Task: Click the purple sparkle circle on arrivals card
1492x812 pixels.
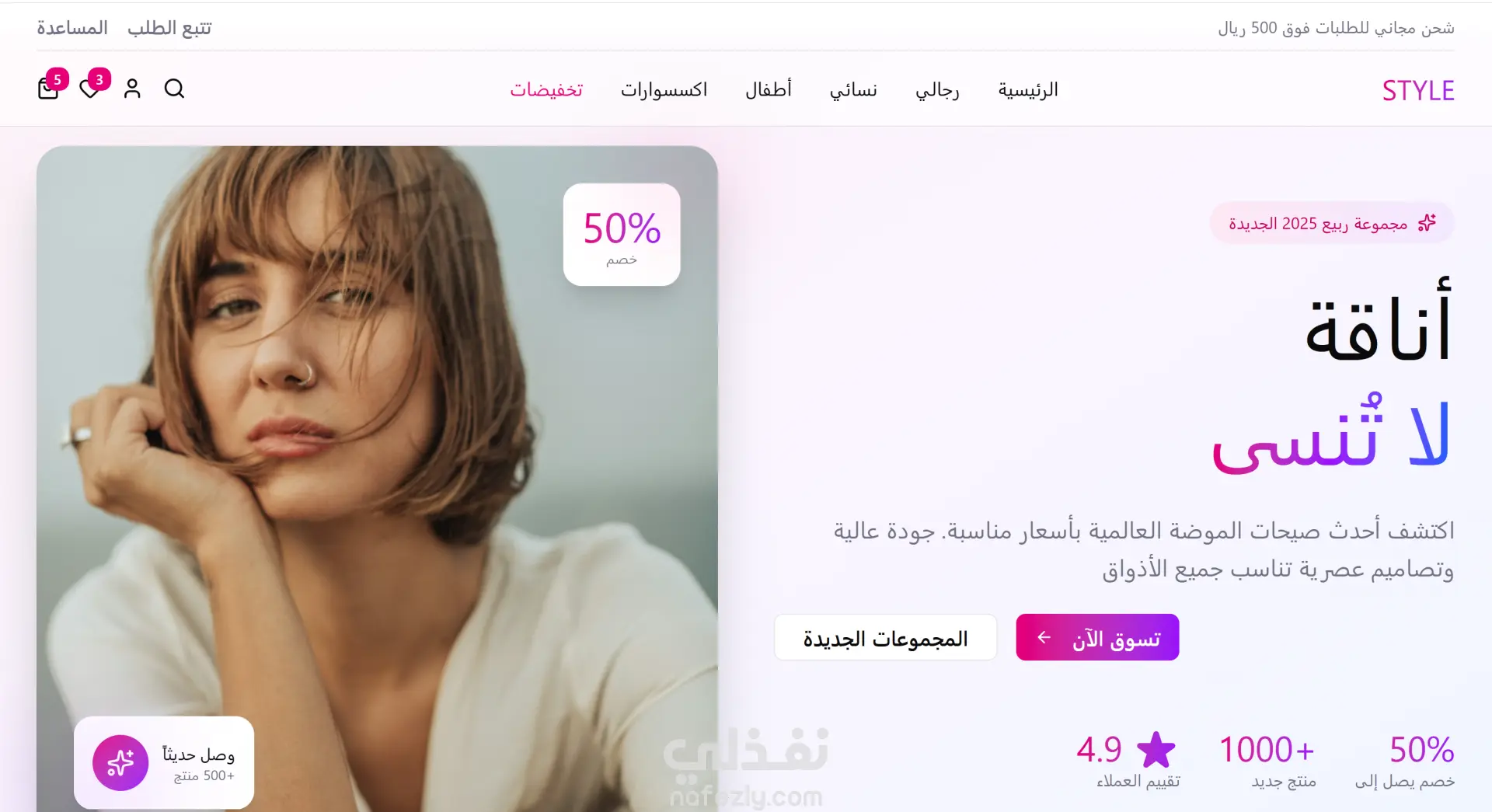Action: tap(120, 763)
